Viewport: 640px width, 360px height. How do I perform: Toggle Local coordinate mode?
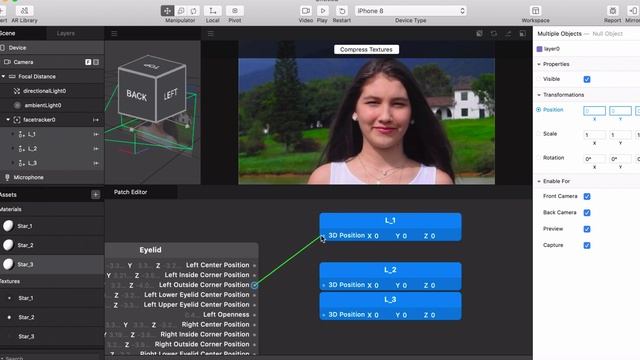tap(213, 11)
